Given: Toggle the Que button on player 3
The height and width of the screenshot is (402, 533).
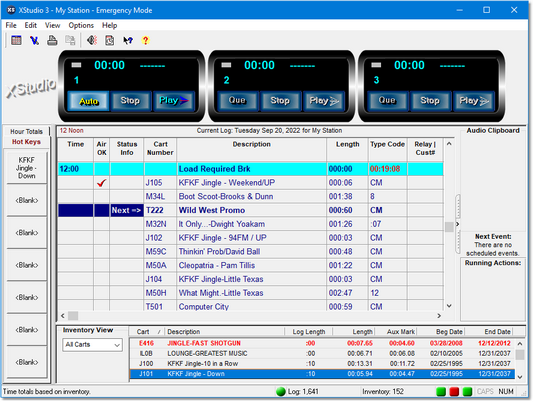Looking at the screenshot, I should pyautogui.click(x=387, y=101).
